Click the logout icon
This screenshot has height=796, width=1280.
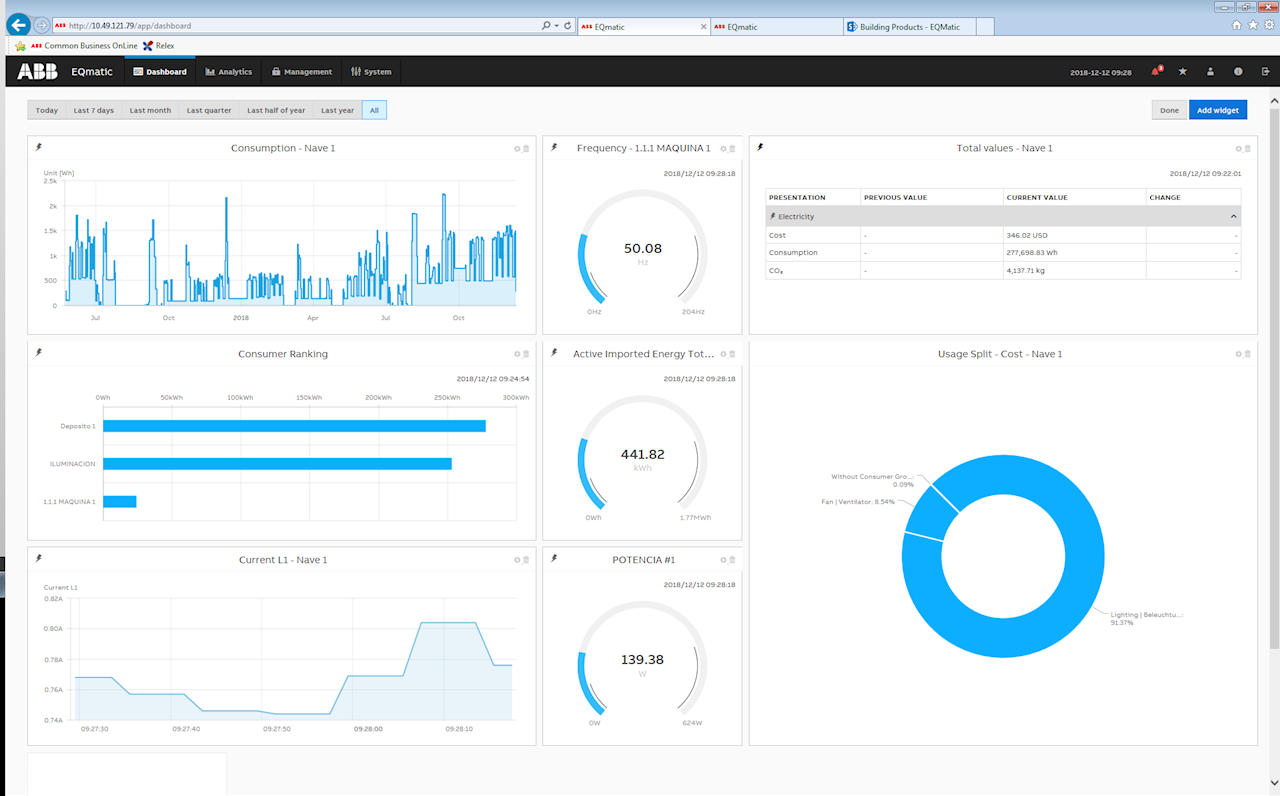(x=1266, y=71)
